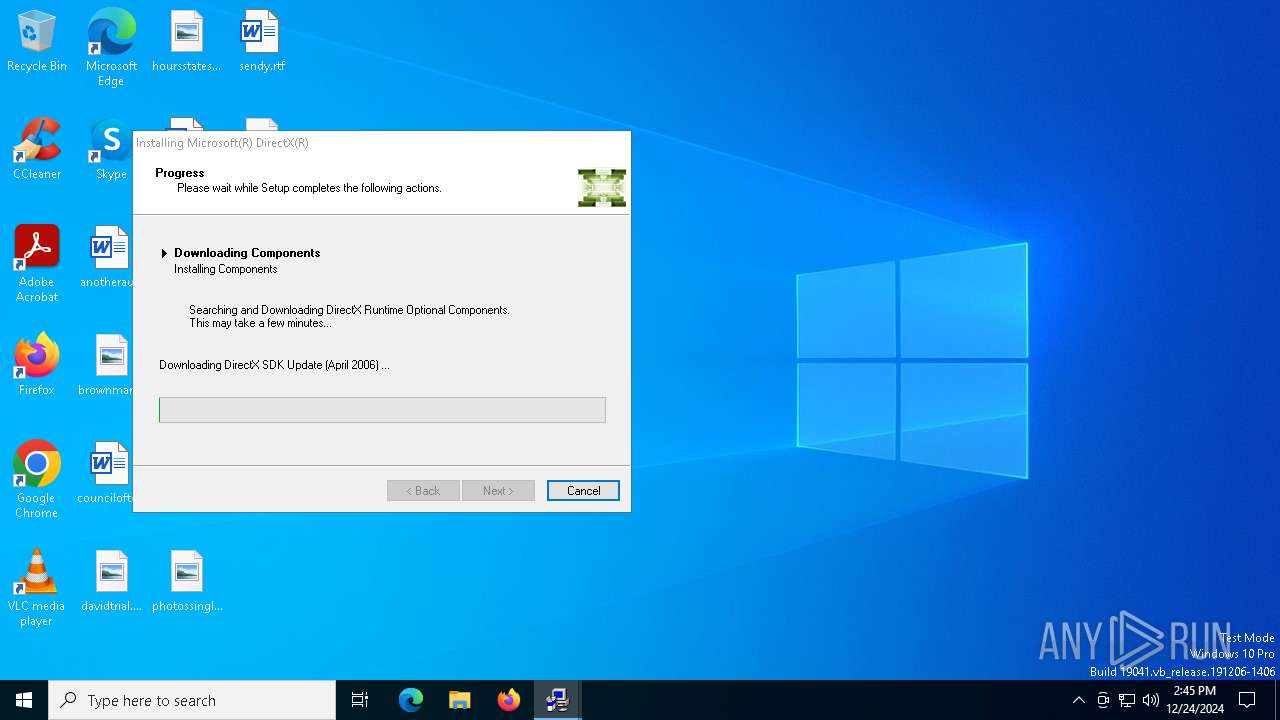This screenshot has height=720, width=1280.
Task: Open Skype desktop shortcut
Action: [x=111, y=149]
